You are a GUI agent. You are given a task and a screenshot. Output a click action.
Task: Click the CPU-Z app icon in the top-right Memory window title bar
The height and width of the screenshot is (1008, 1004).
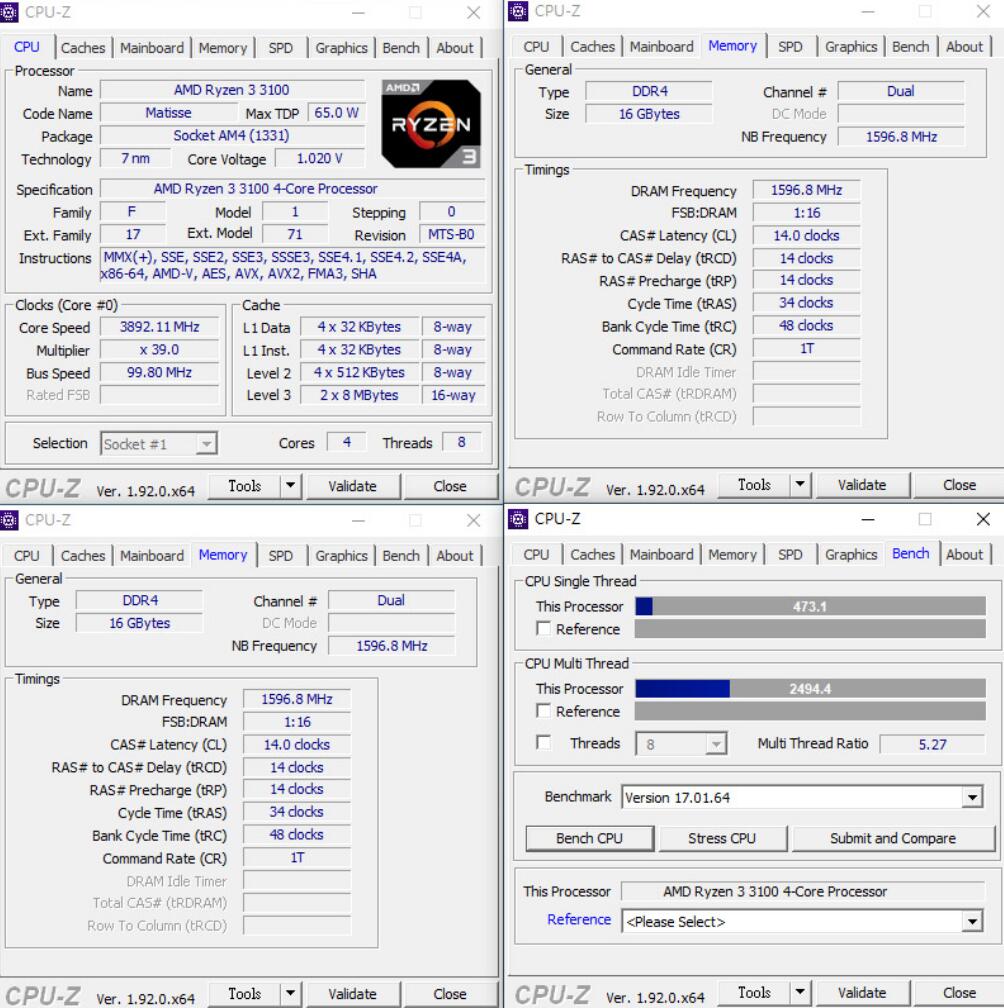517,11
